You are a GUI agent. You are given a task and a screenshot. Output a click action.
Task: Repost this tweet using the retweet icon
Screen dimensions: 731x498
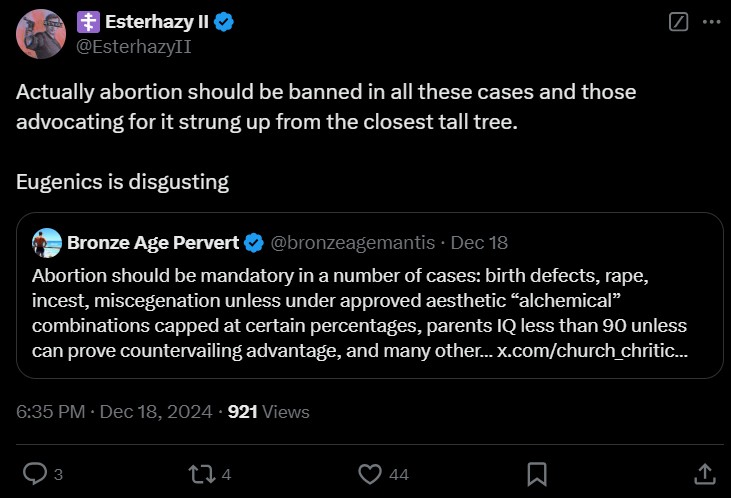(x=202, y=473)
